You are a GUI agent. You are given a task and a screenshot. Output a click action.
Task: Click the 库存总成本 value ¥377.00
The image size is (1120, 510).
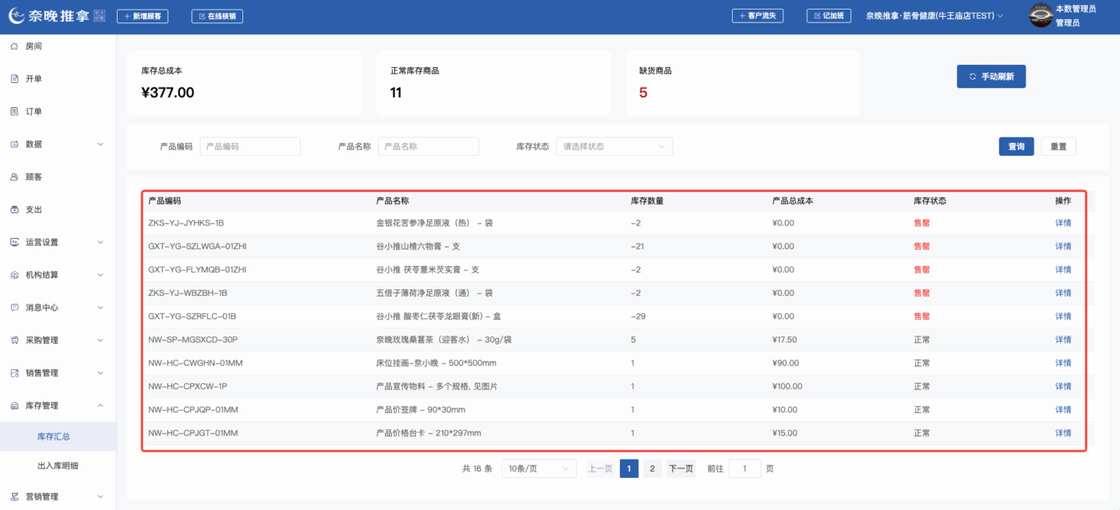(x=168, y=93)
